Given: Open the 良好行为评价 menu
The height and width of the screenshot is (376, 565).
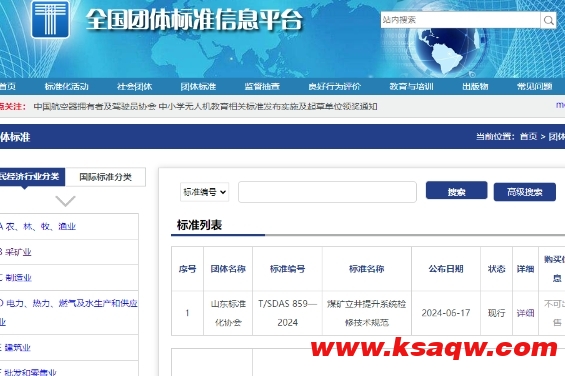Looking at the screenshot, I should [x=334, y=87].
